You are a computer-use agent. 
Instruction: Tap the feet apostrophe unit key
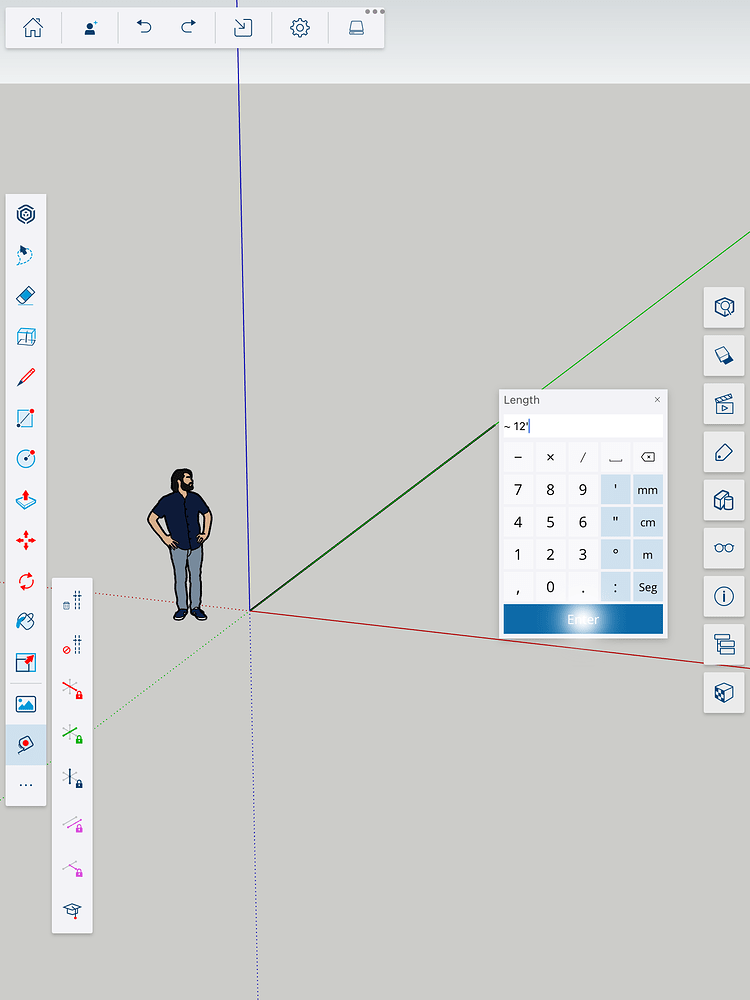(615, 490)
